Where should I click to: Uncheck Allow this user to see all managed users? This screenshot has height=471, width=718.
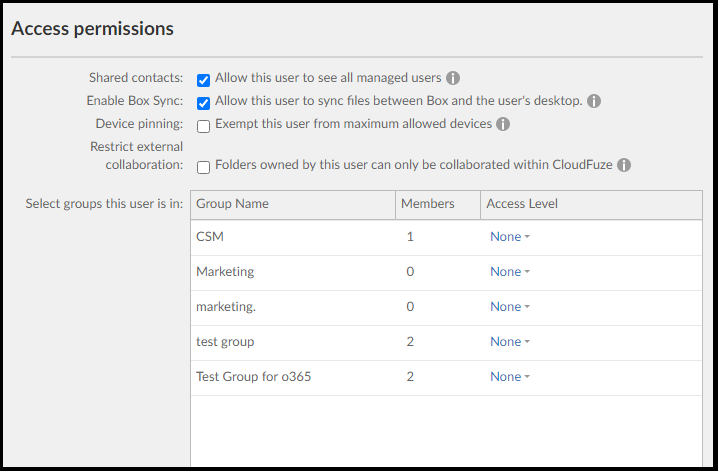[203, 80]
